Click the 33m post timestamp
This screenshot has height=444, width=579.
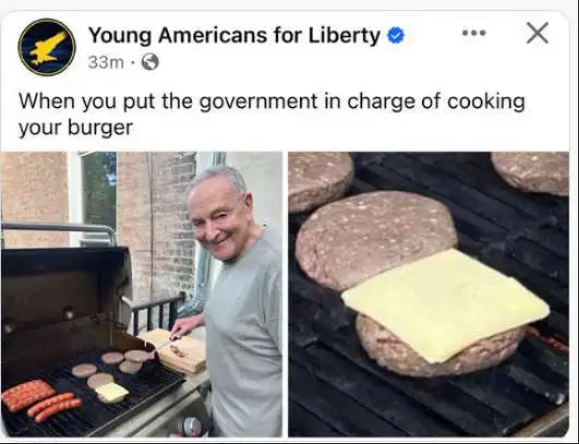click(x=106, y=62)
